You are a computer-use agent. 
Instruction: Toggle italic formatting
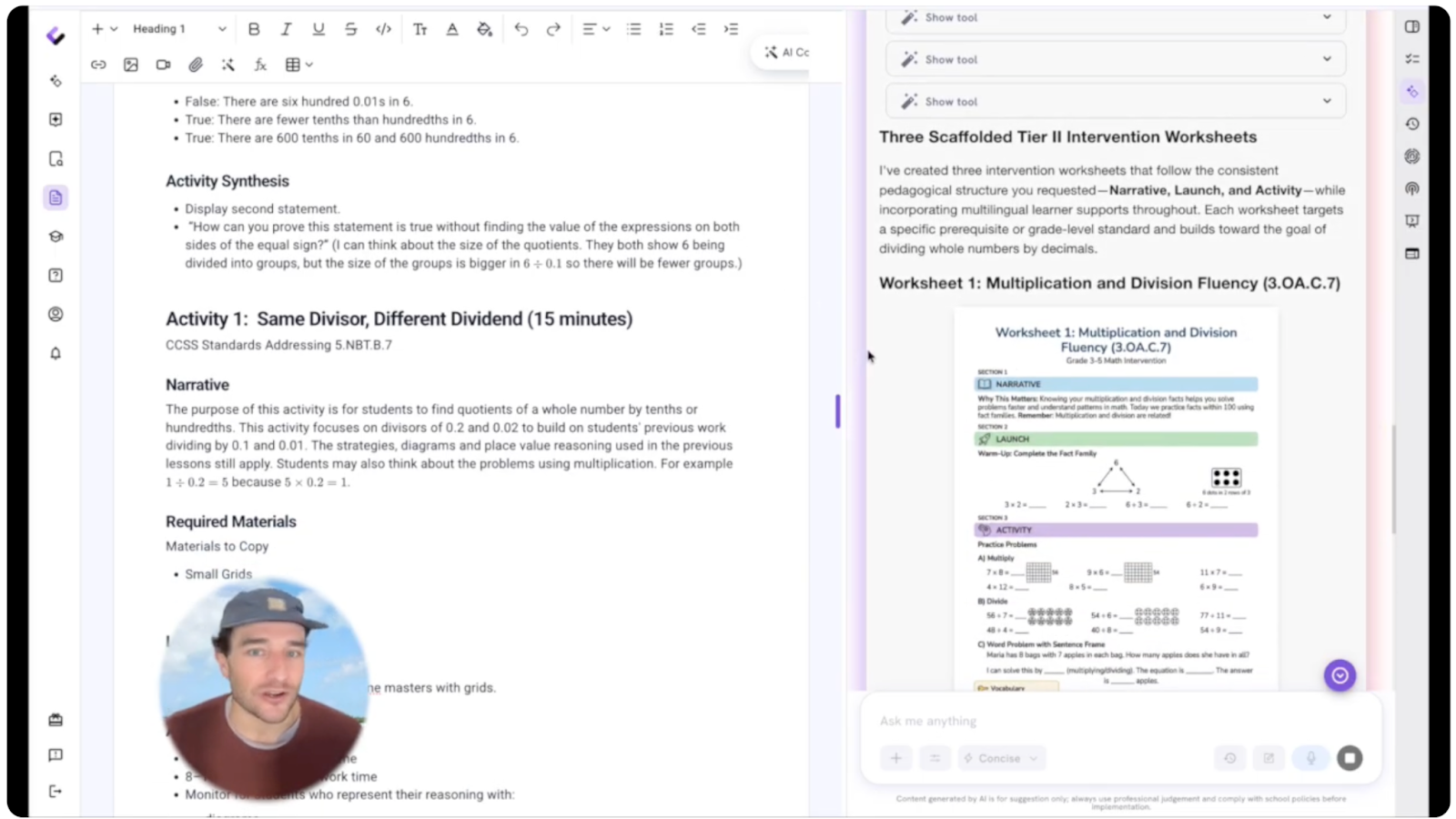[286, 28]
